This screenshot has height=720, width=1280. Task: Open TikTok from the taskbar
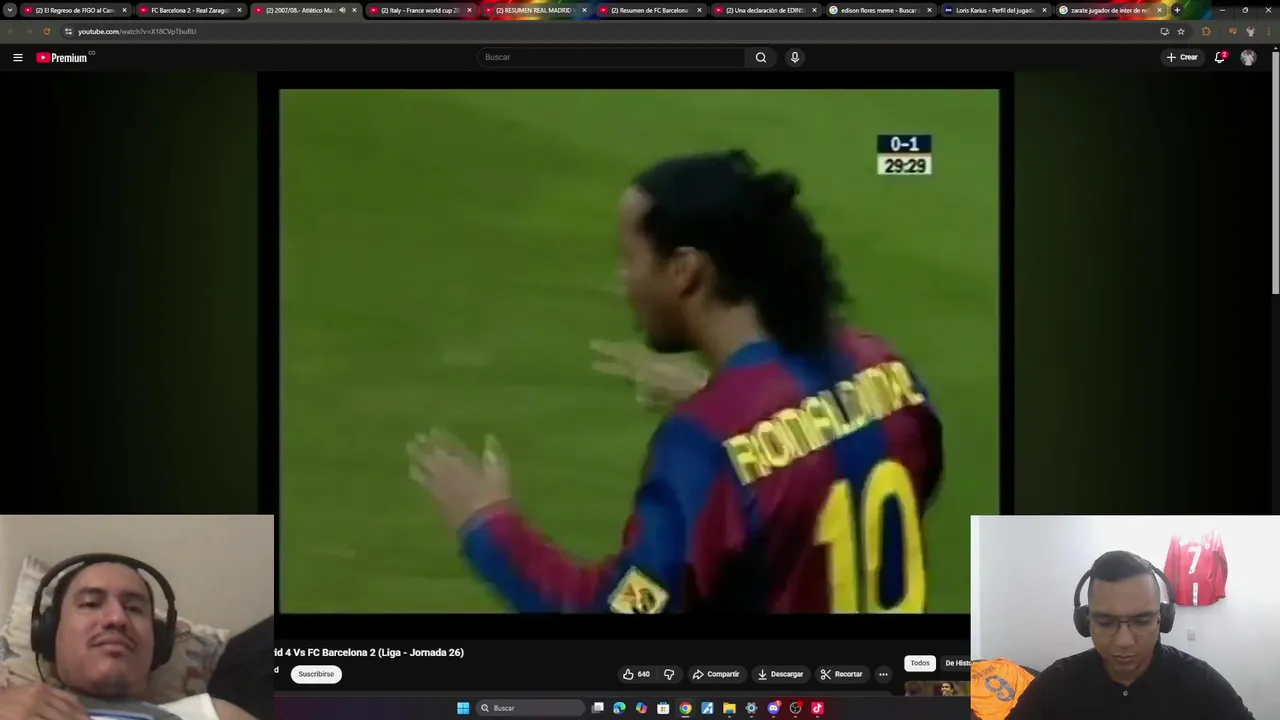817,708
